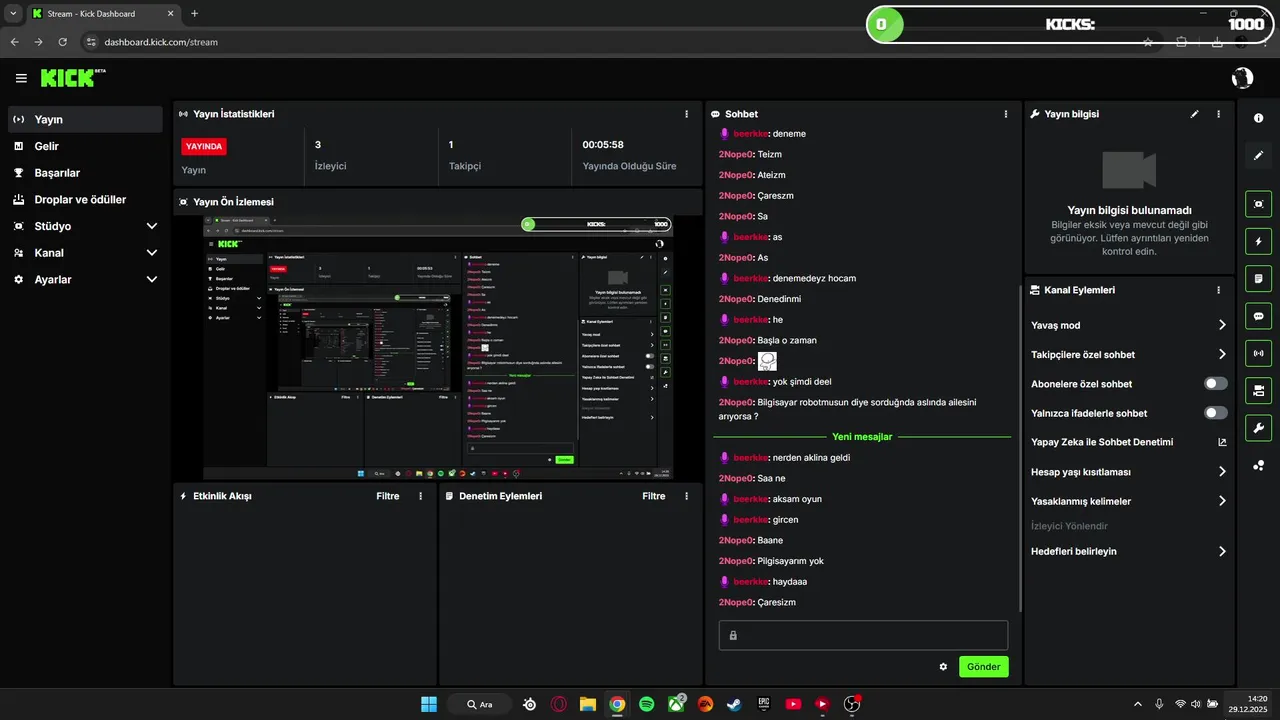Open Yavaş mod options
The width and height of the screenshot is (1280, 720).
(1129, 325)
